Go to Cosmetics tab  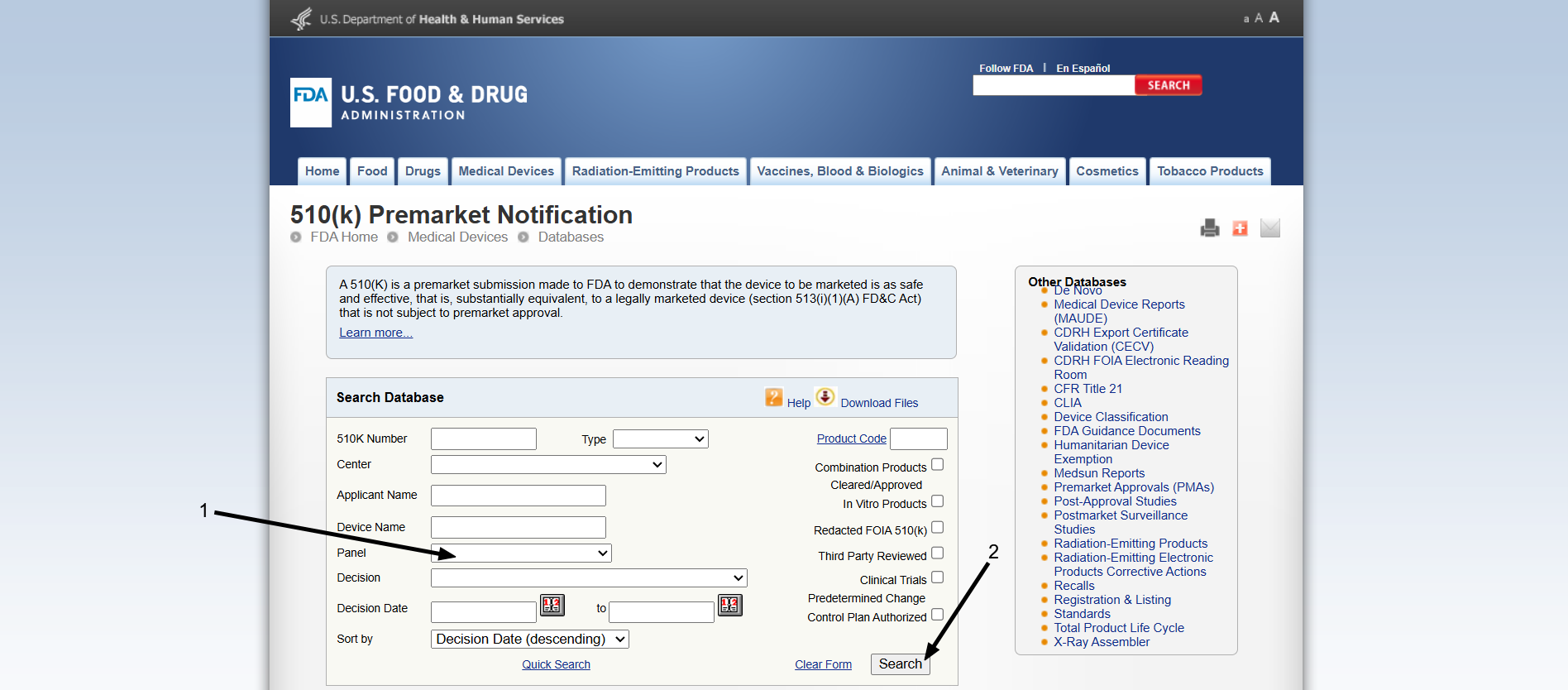(1107, 171)
